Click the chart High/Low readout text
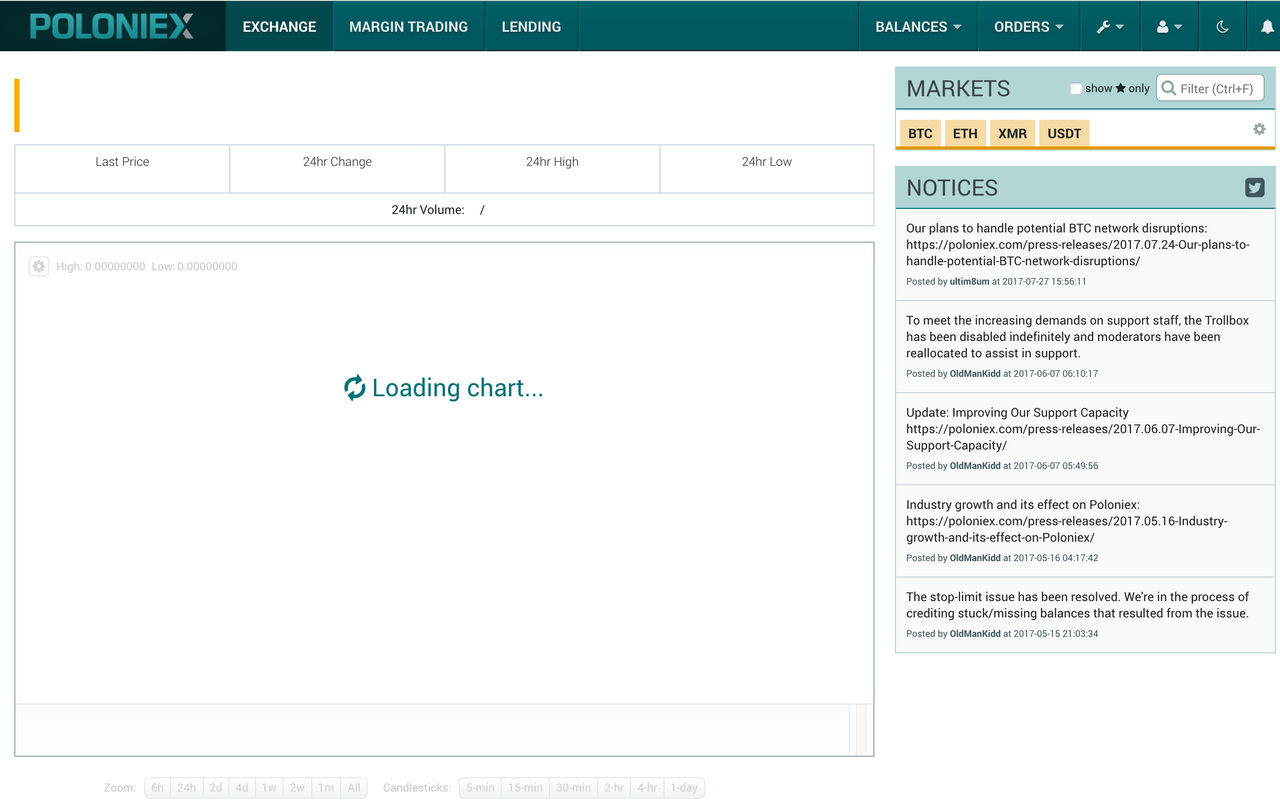This screenshot has height=803, width=1280. pos(147,266)
